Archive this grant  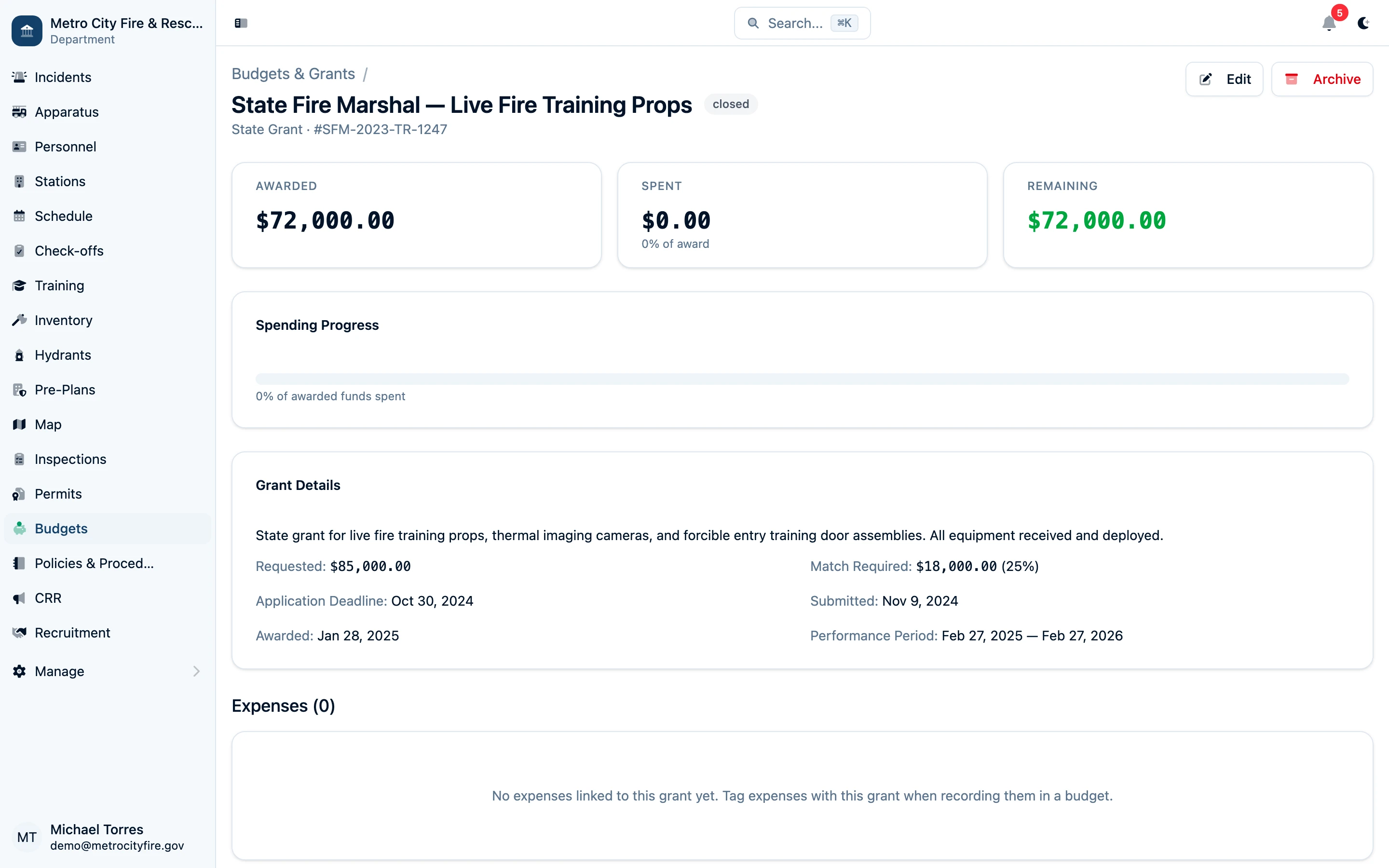[1322, 79]
